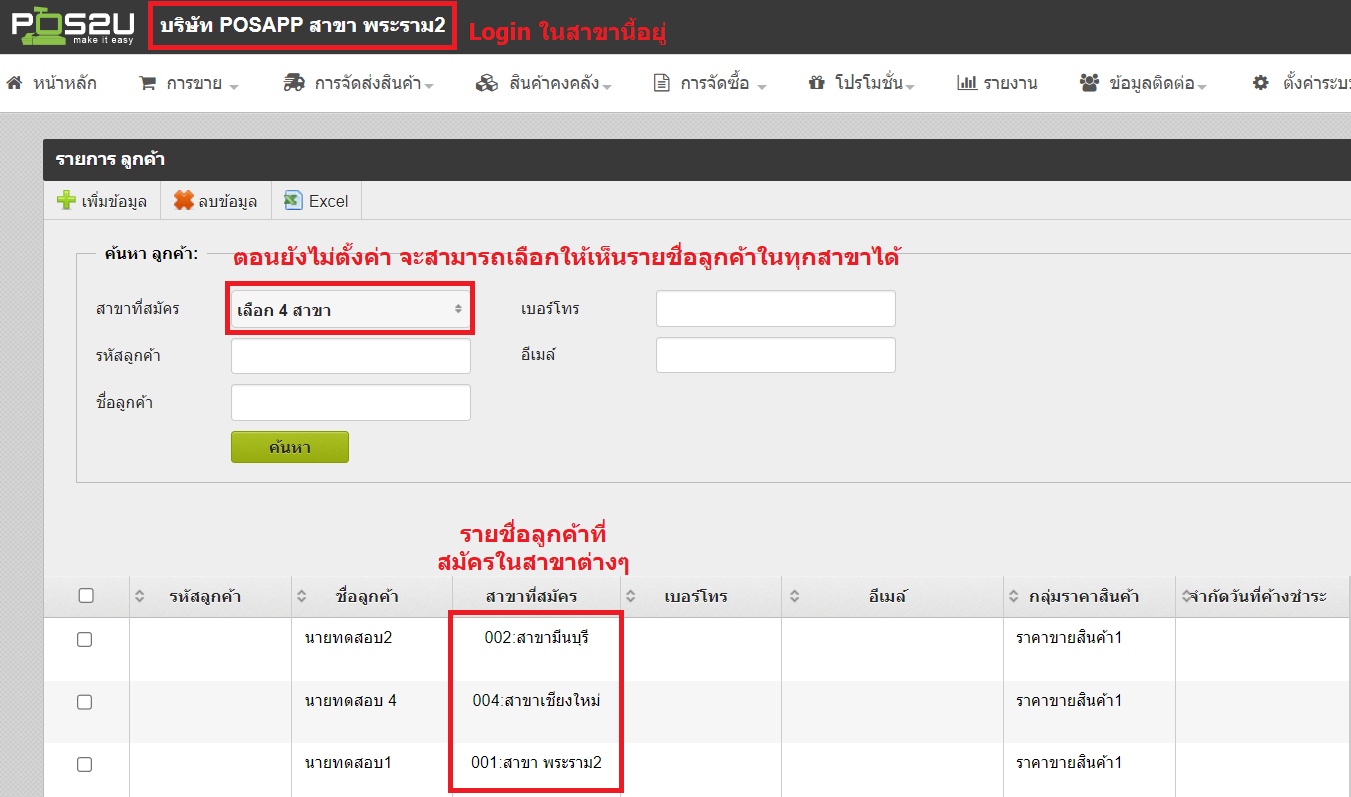
Task: Click the green plus add data icon
Action: (66, 201)
